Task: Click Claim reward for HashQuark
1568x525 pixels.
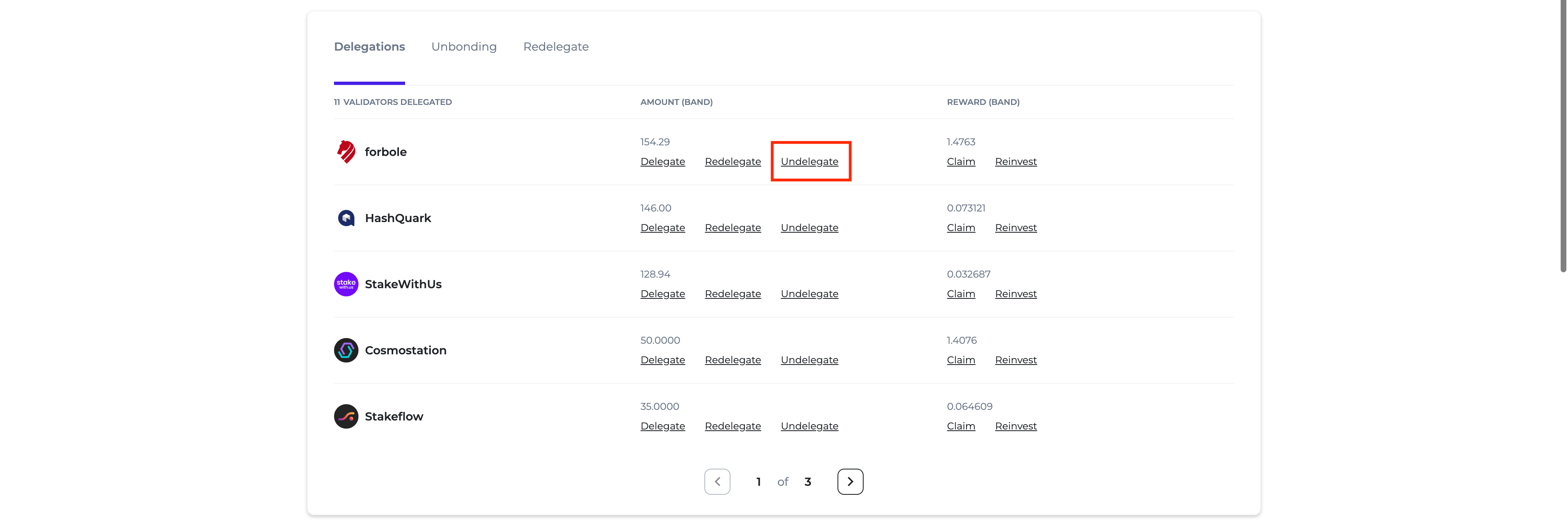Action: coord(960,228)
